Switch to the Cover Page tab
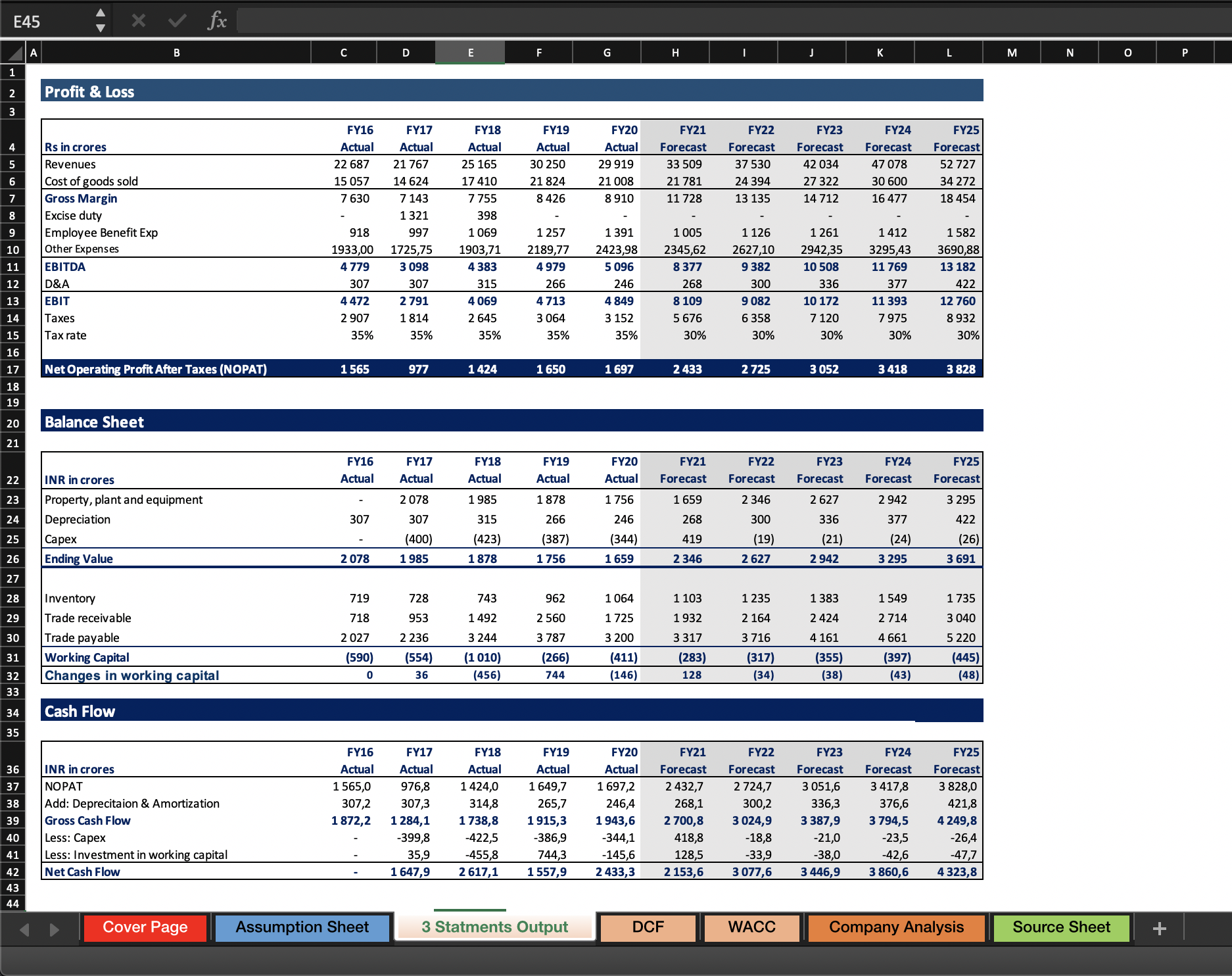 click(145, 928)
